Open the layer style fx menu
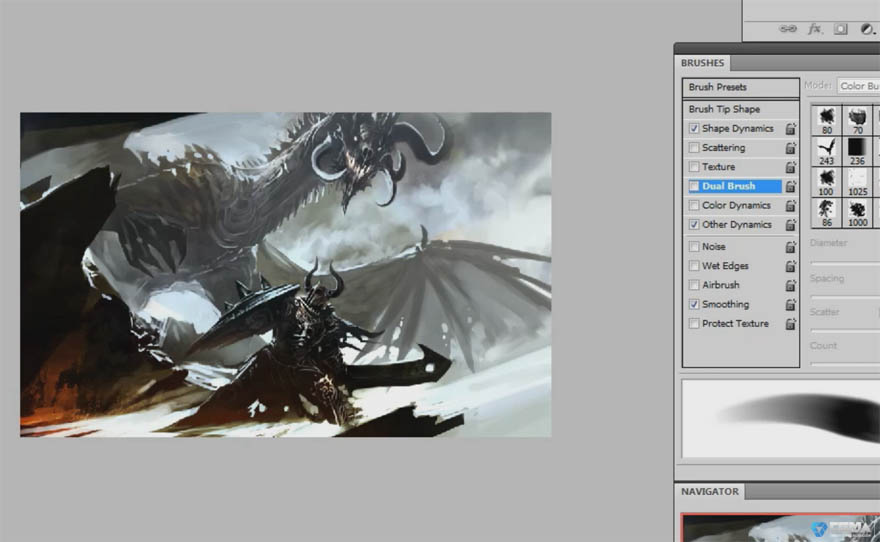The image size is (880, 542). coord(814,29)
